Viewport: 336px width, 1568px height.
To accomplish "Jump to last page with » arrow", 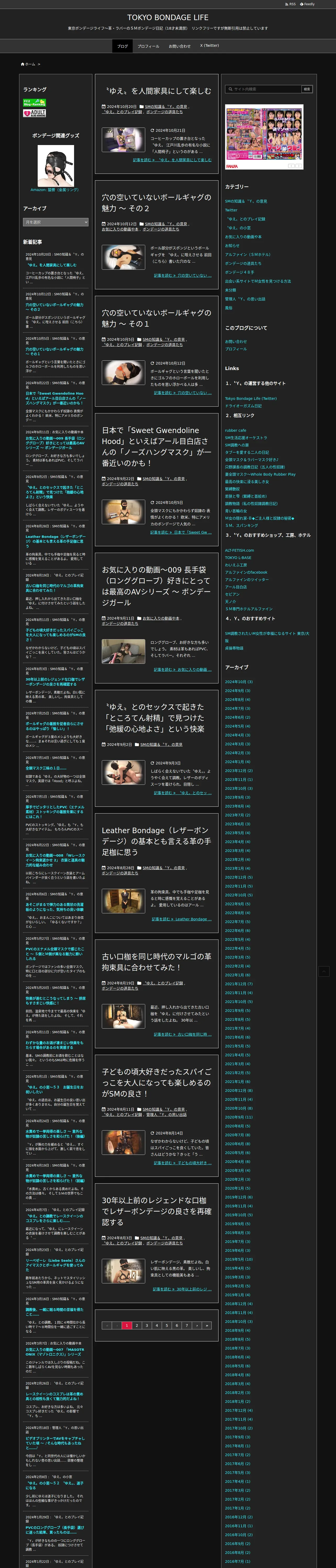I will point(207,1325).
